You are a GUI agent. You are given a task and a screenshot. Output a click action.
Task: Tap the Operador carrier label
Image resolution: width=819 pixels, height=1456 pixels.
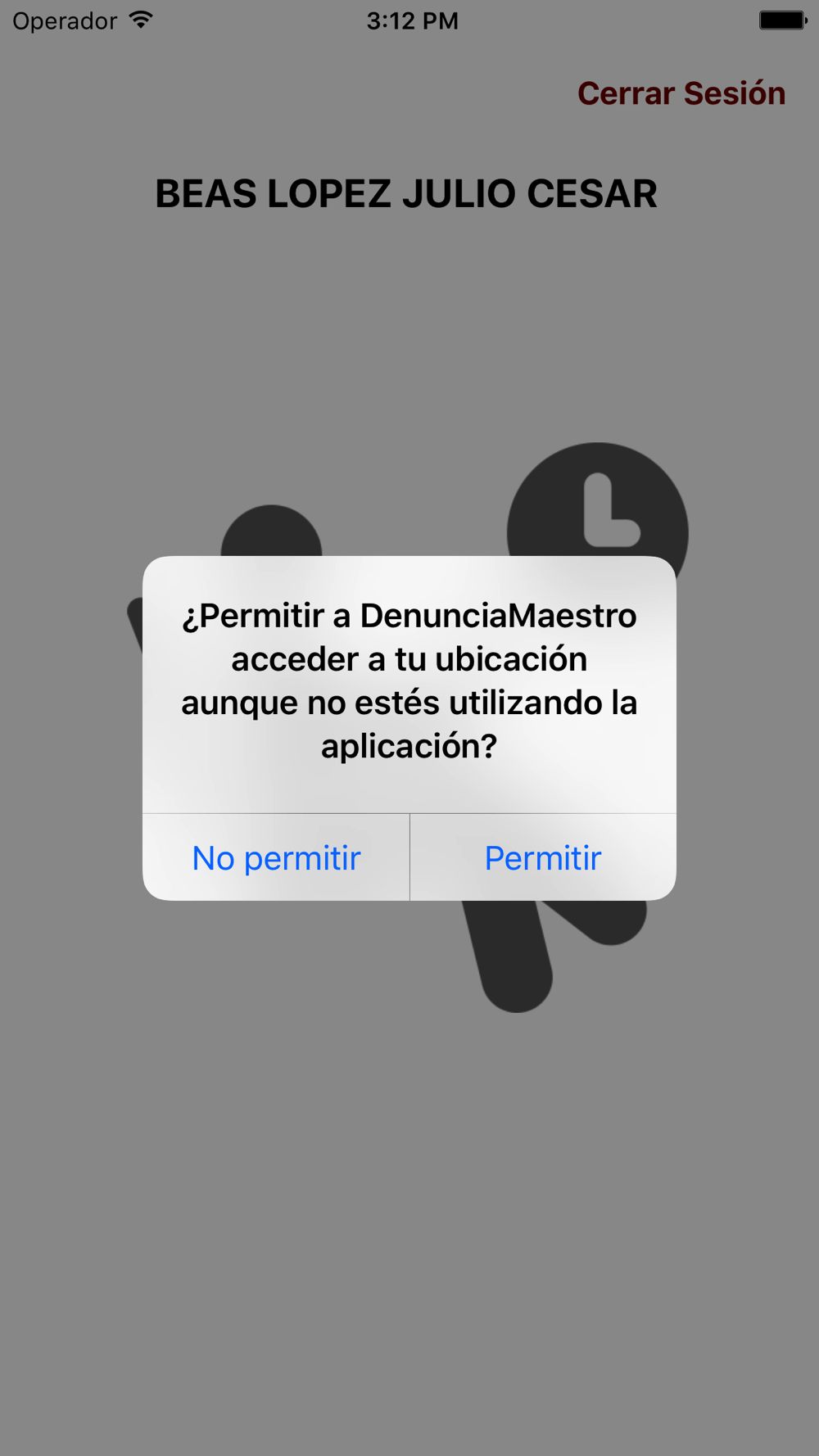pyautogui.click(x=65, y=21)
